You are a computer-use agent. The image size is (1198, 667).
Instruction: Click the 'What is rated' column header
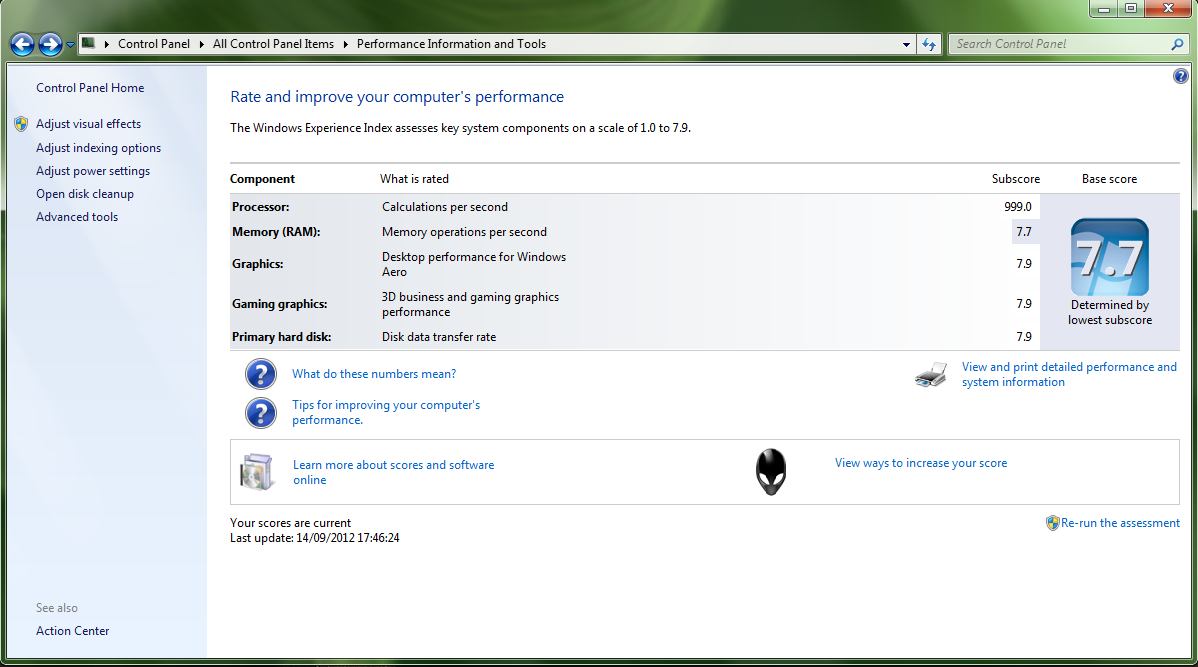(414, 179)
